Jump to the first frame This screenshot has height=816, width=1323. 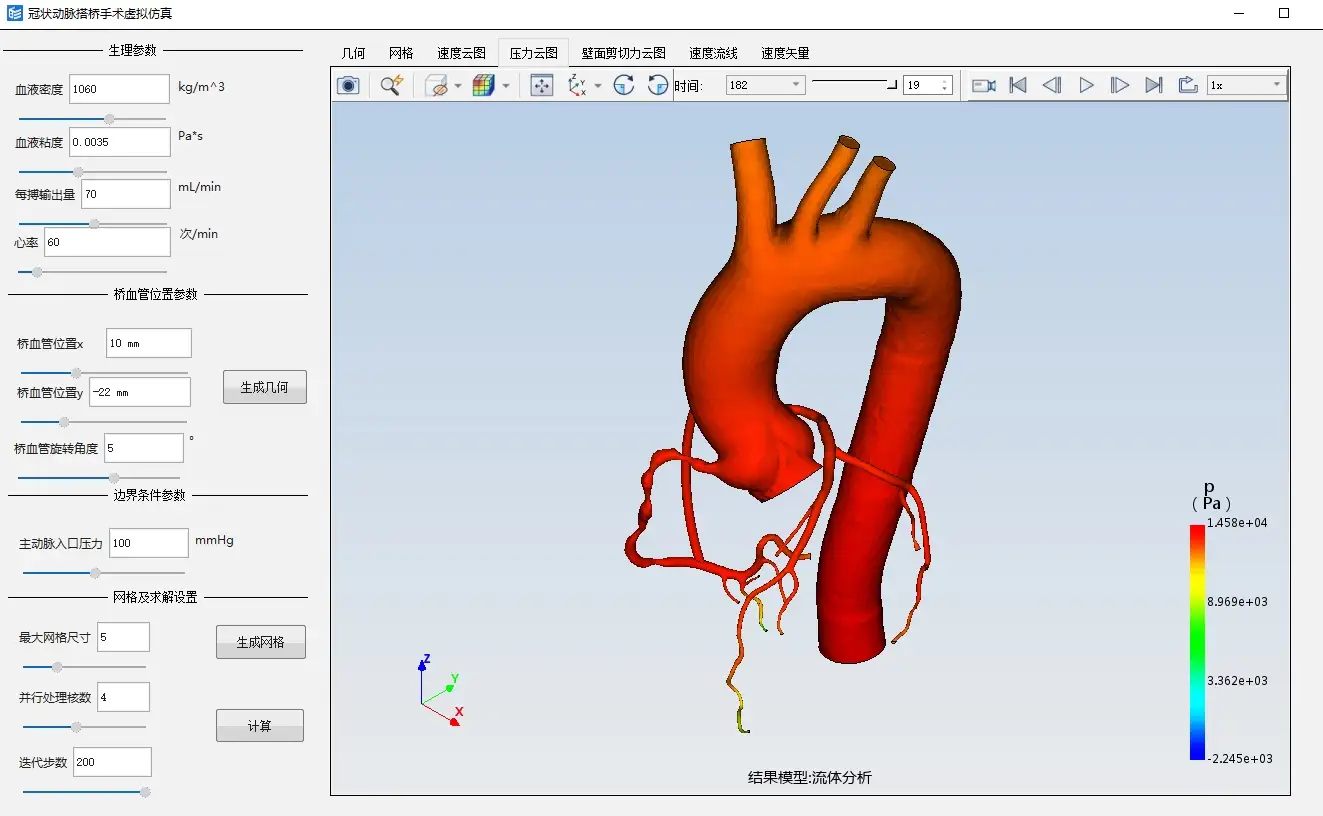1018,85
